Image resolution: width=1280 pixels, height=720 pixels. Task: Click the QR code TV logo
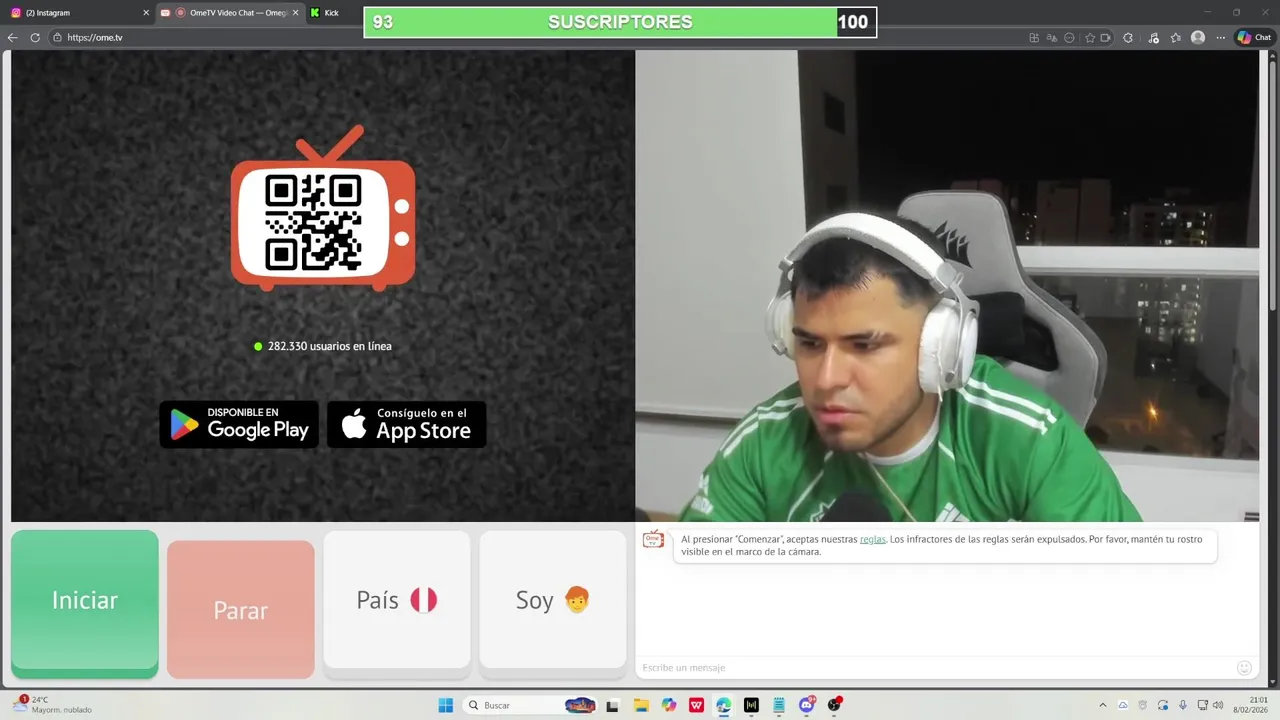(323, 209)
